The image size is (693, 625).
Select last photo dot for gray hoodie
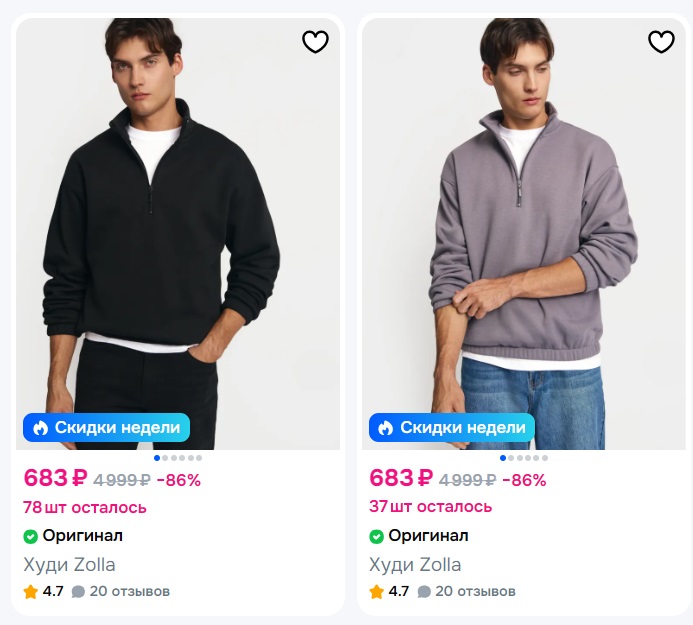click(545, 458)
